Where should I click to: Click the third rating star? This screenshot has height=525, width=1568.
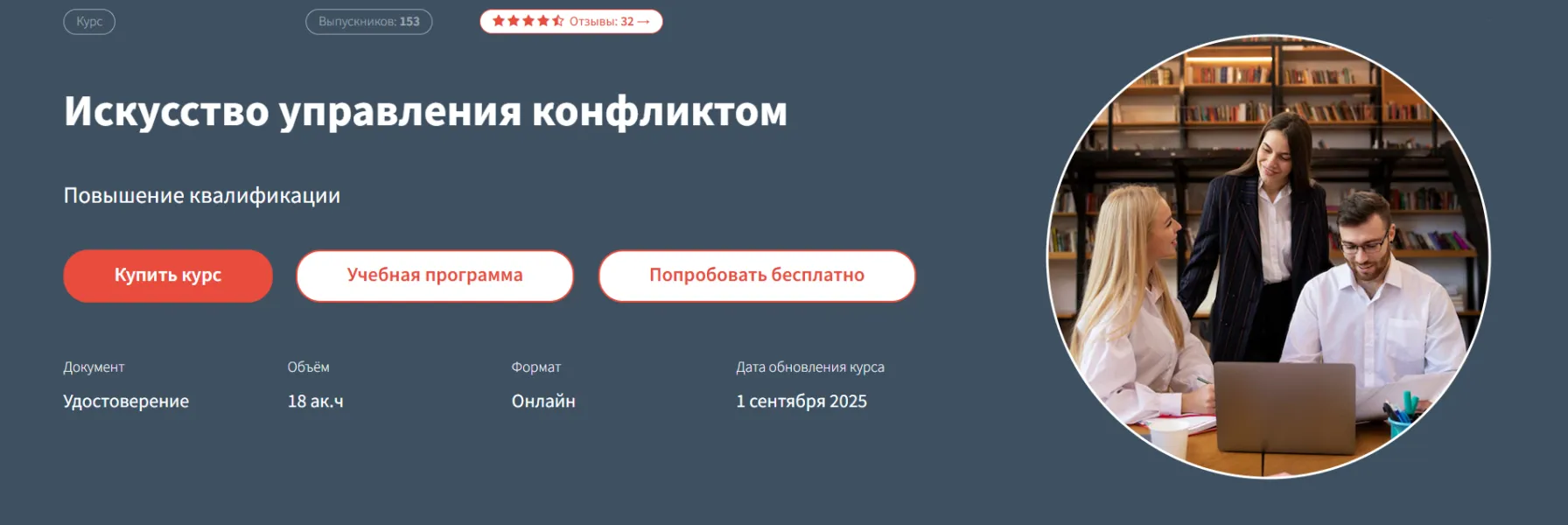click(528, 21)
